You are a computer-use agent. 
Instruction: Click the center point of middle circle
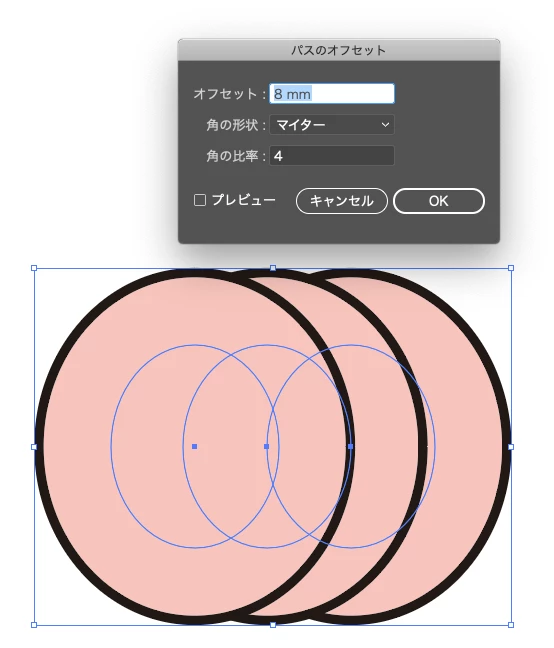pyautogui.click(x=266, y=446)
